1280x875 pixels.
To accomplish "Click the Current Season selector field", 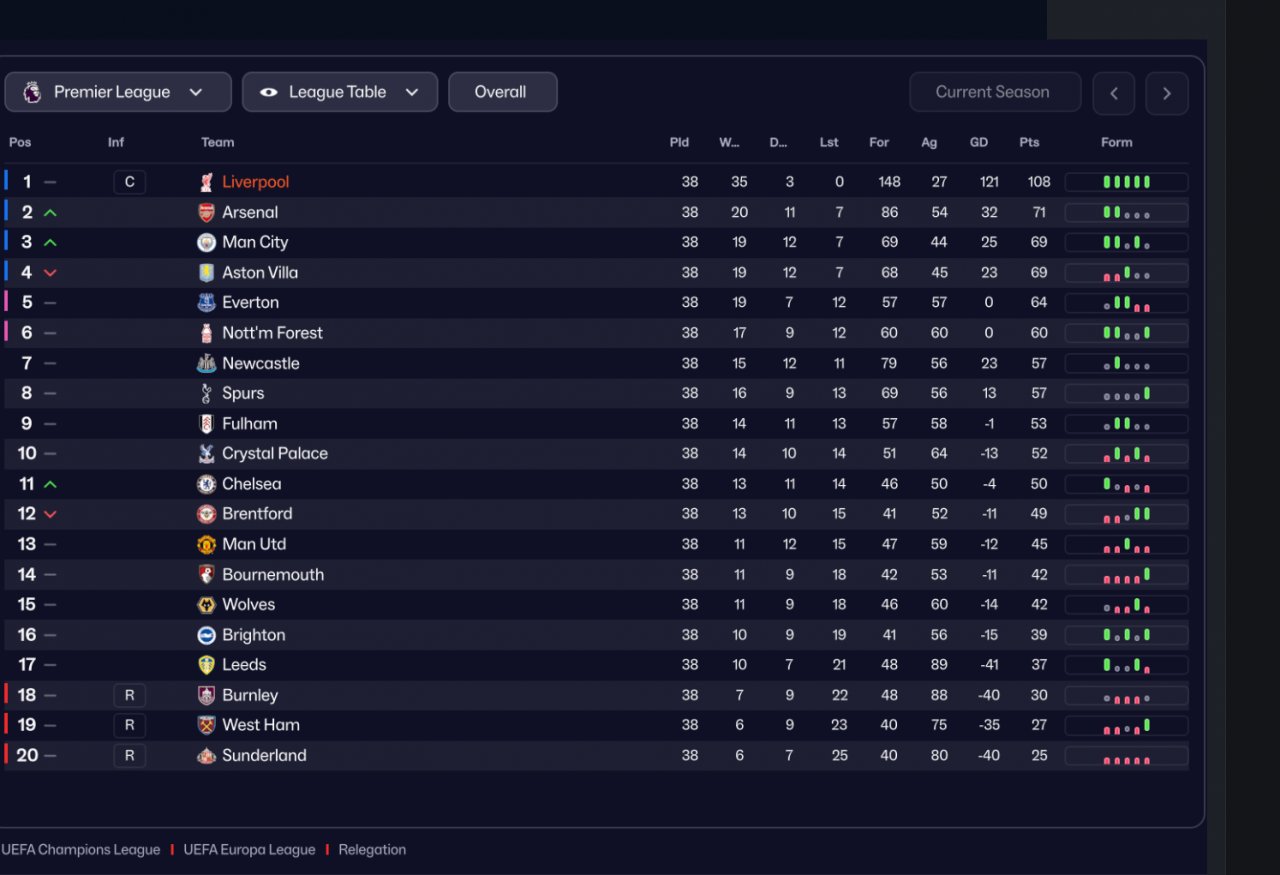I will (995, 92).
